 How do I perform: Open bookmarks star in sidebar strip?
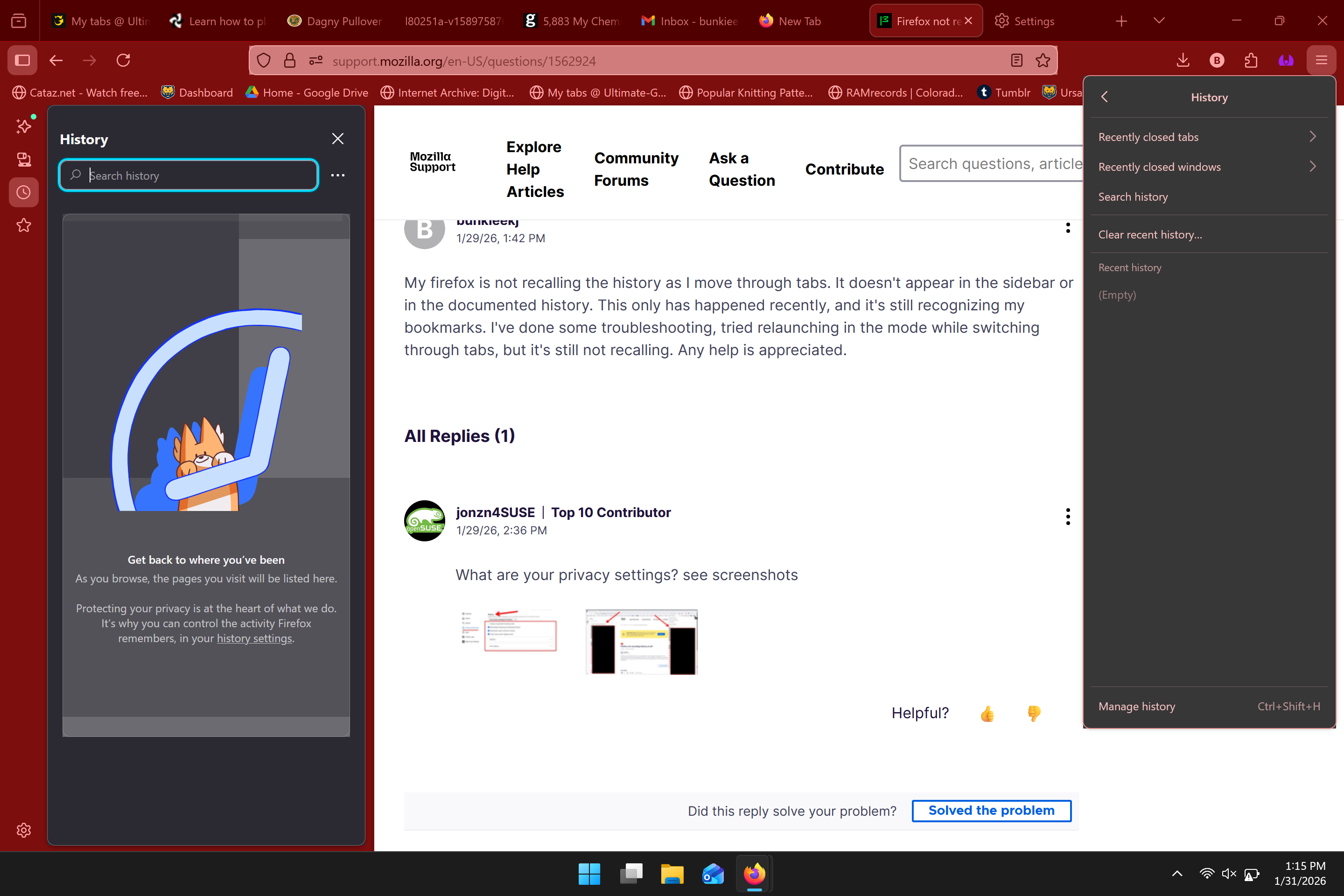tap(23, 225)
